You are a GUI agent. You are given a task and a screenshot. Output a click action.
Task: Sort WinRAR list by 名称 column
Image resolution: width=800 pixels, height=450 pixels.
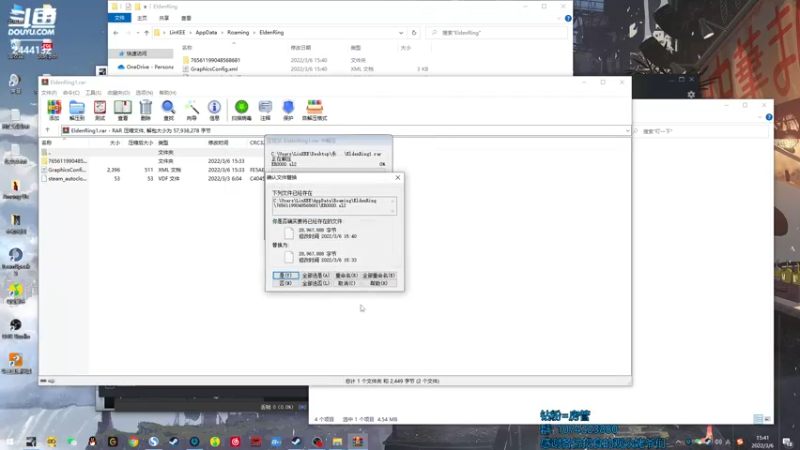click(x=46, y=143)
